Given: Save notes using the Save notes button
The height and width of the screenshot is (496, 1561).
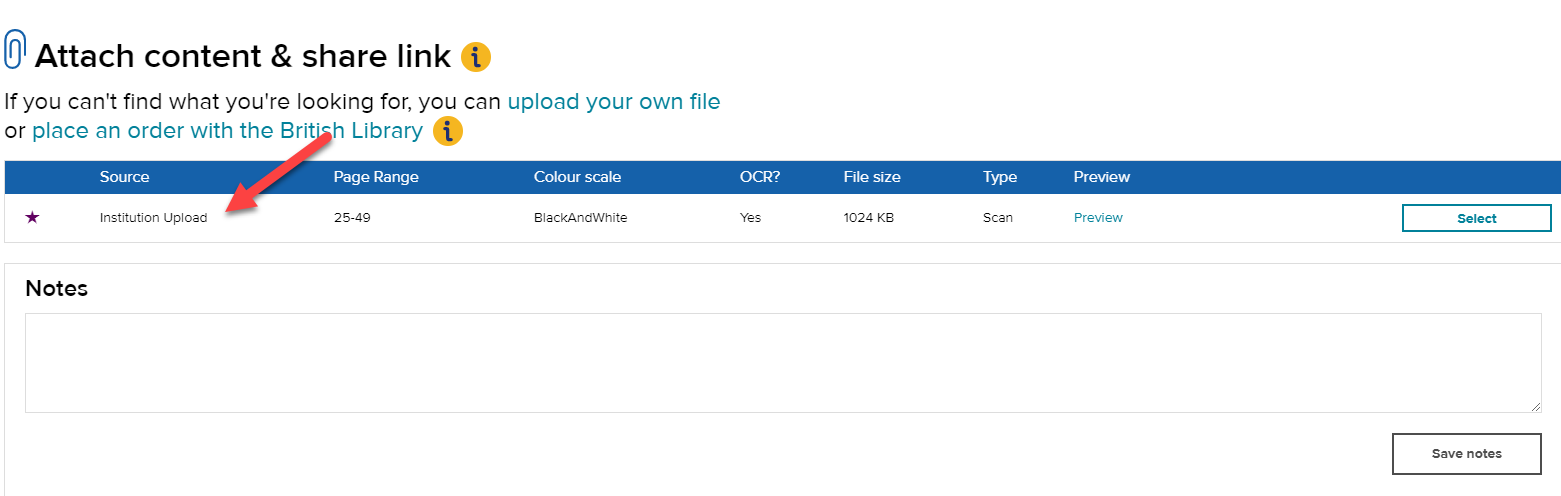Looking at the screenshot, I should click(x=1466, y=454).
